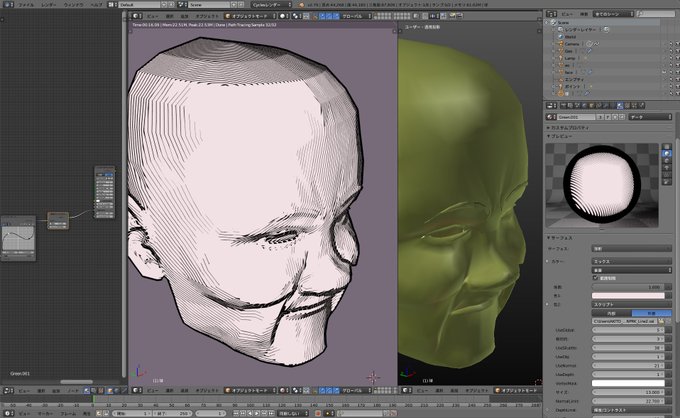Switch script mode to 内部
Screen dimensions: 680x418
click(611, 313)
